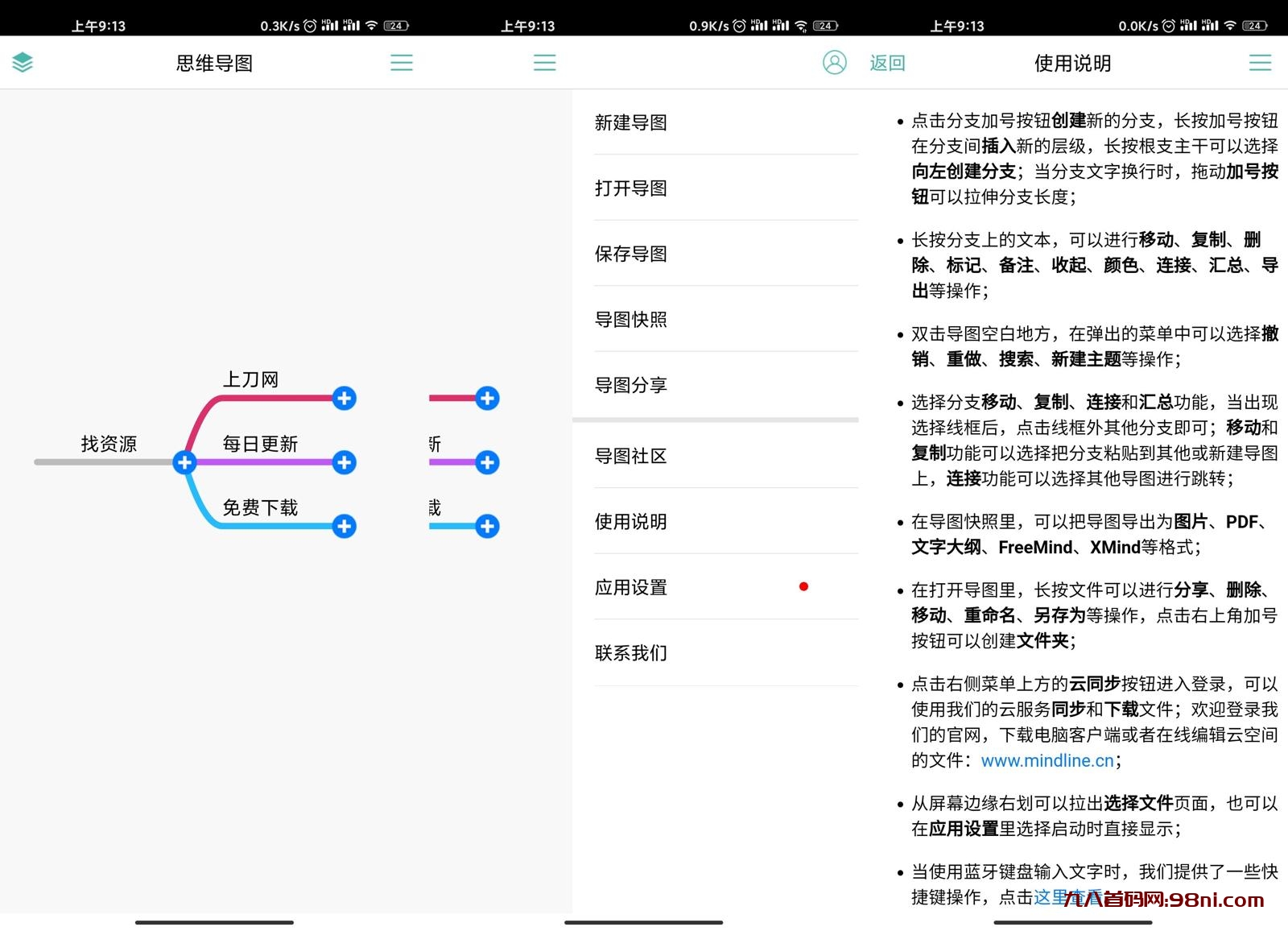Tap the plus button on 每日更新 branch
The width and height of the screenshot is (1288, 931).
[x=345, y=462]
